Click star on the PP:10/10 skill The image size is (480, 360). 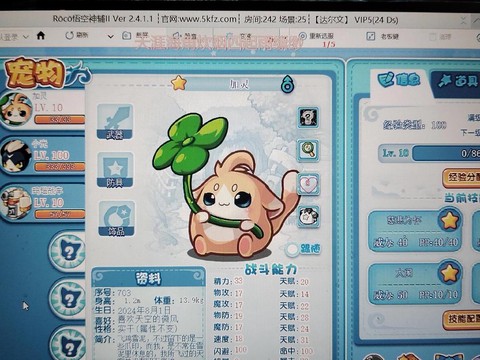[x=449, y=273]
